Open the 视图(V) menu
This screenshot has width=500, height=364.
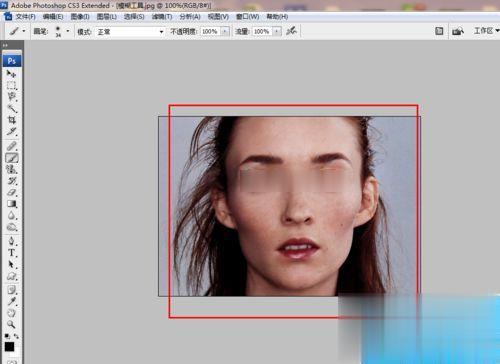tap(218, 16)
